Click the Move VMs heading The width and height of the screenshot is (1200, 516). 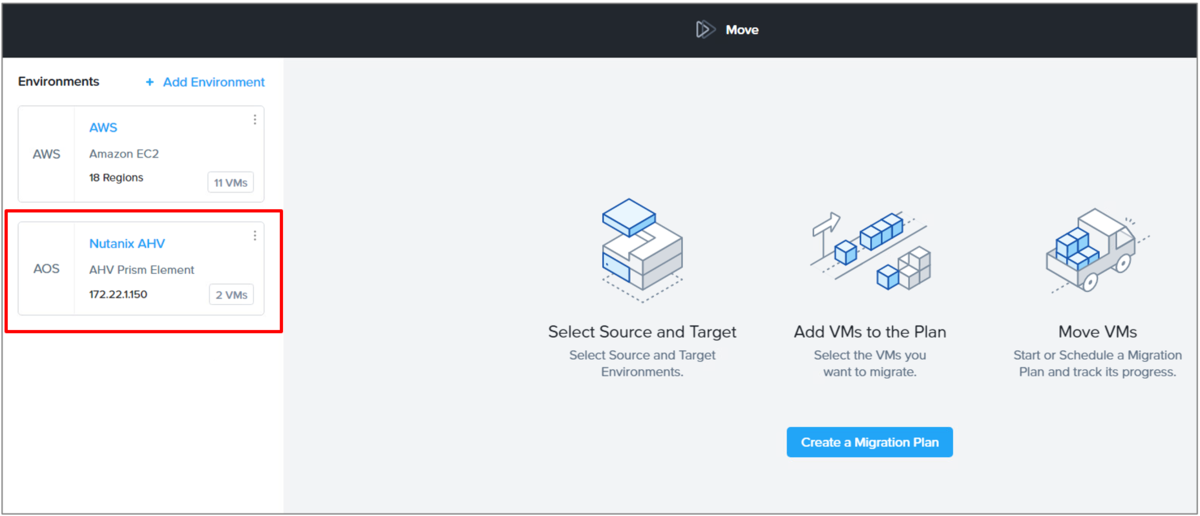point(1098,332)
